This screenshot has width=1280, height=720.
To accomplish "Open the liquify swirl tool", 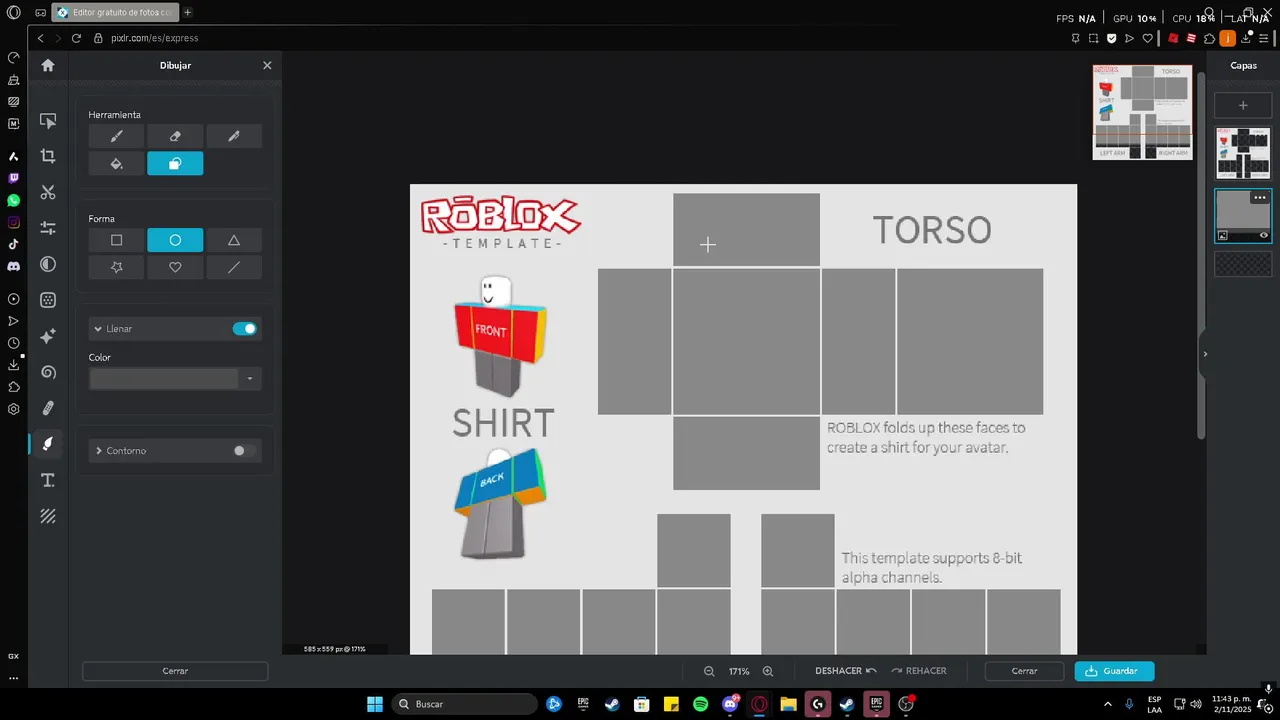I will [48, 372].
